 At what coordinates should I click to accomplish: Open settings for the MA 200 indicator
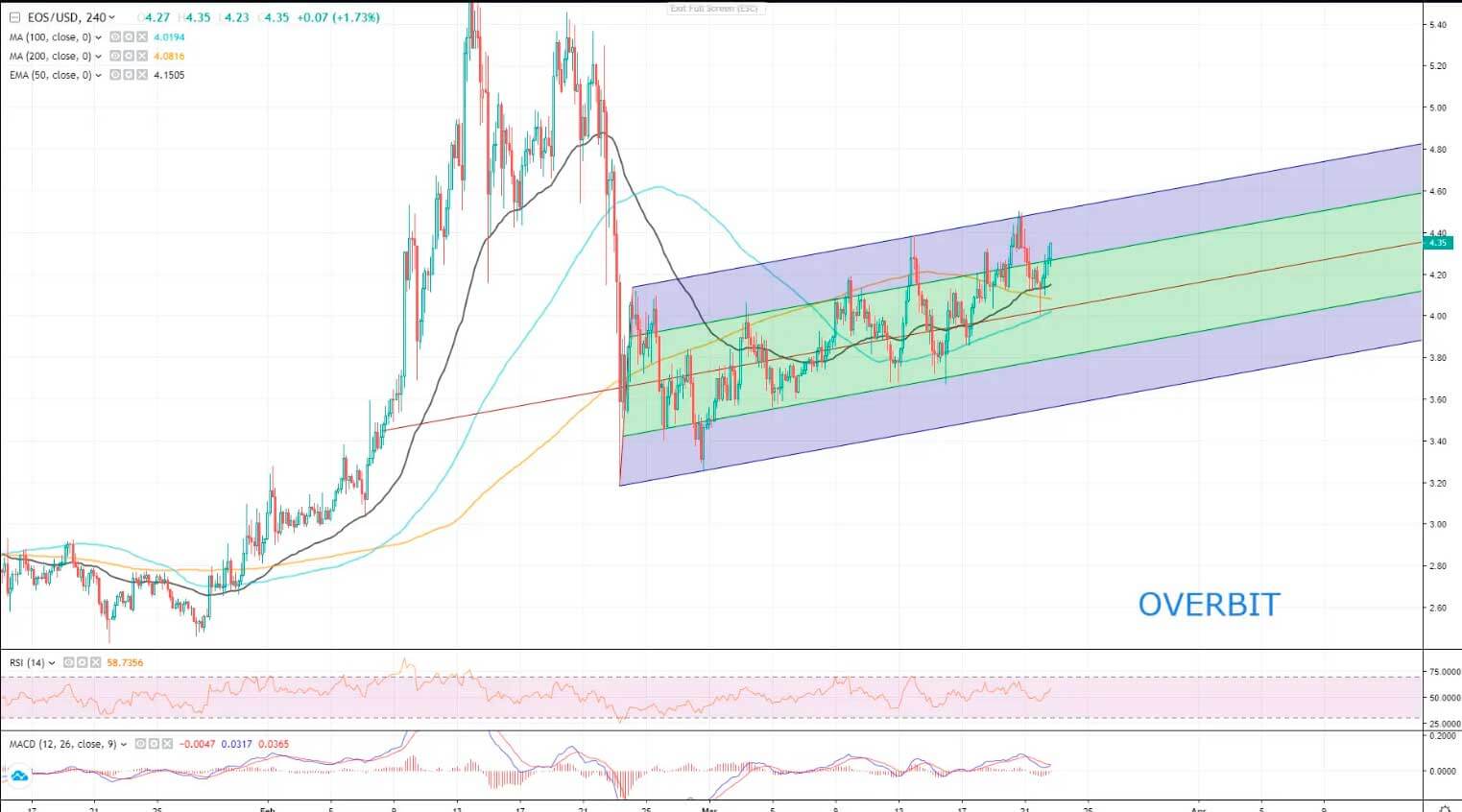pyautogui.click(x=129, y=57)
